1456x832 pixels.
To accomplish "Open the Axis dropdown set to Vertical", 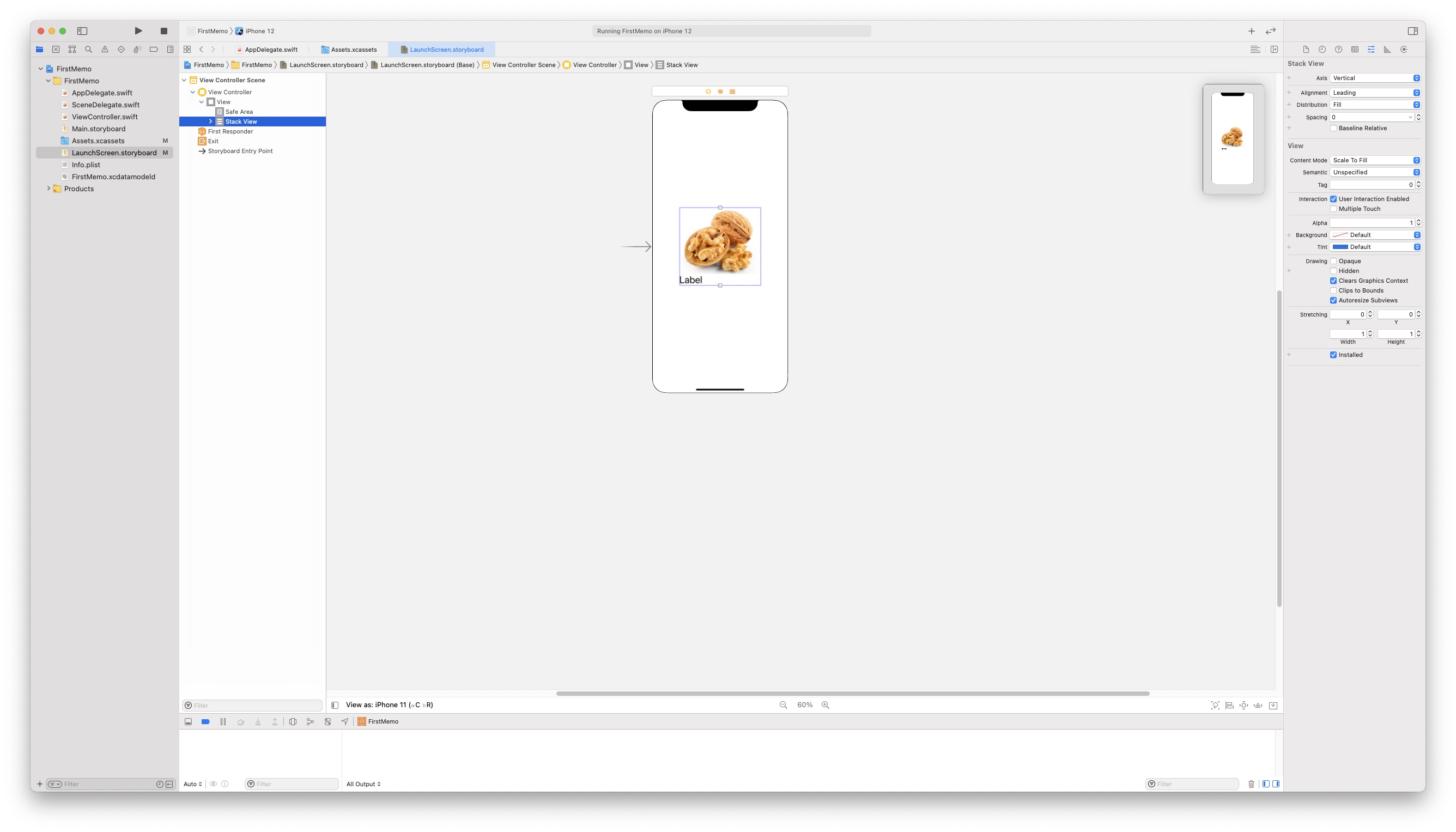I will pyautogui.click(x=1374, y=78).
